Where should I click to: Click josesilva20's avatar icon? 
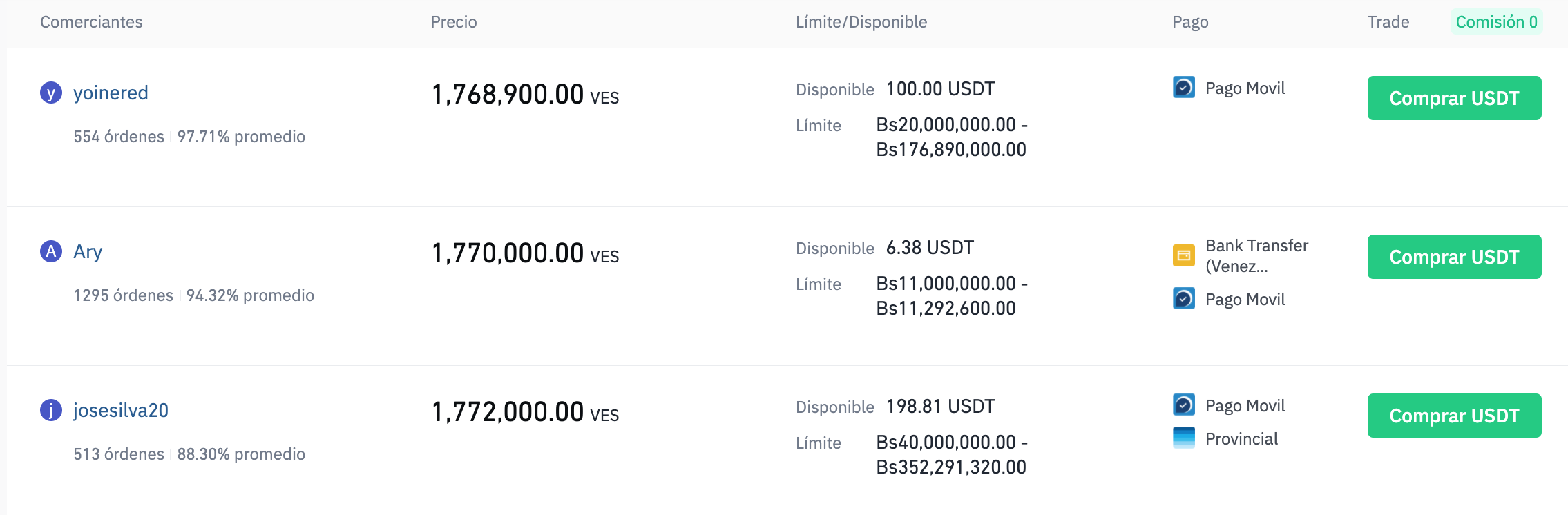[x=51, y=410]
